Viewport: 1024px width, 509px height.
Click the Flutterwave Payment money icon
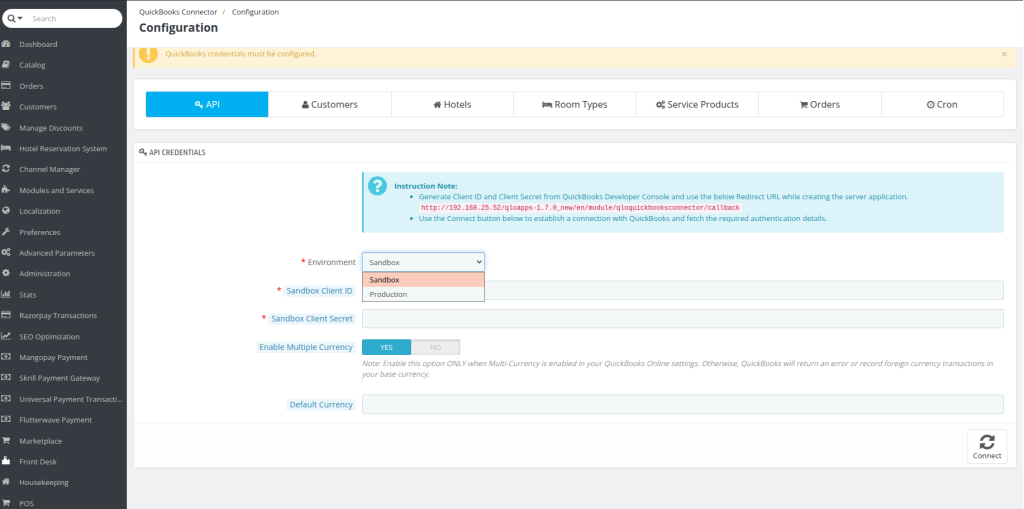pyautogui.click(x=6, y=419)
